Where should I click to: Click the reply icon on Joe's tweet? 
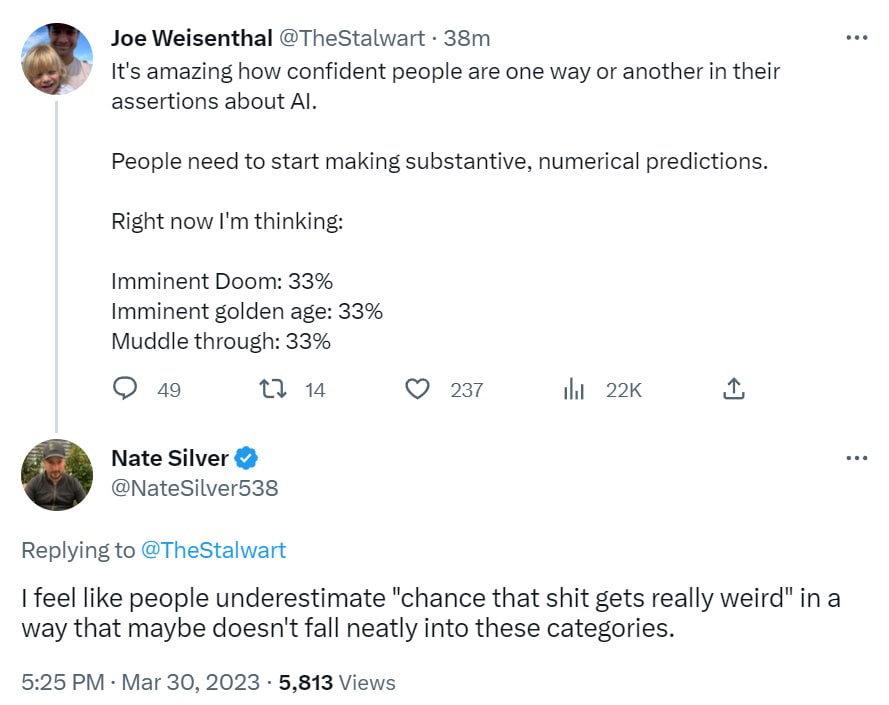(x=124, y=389)
